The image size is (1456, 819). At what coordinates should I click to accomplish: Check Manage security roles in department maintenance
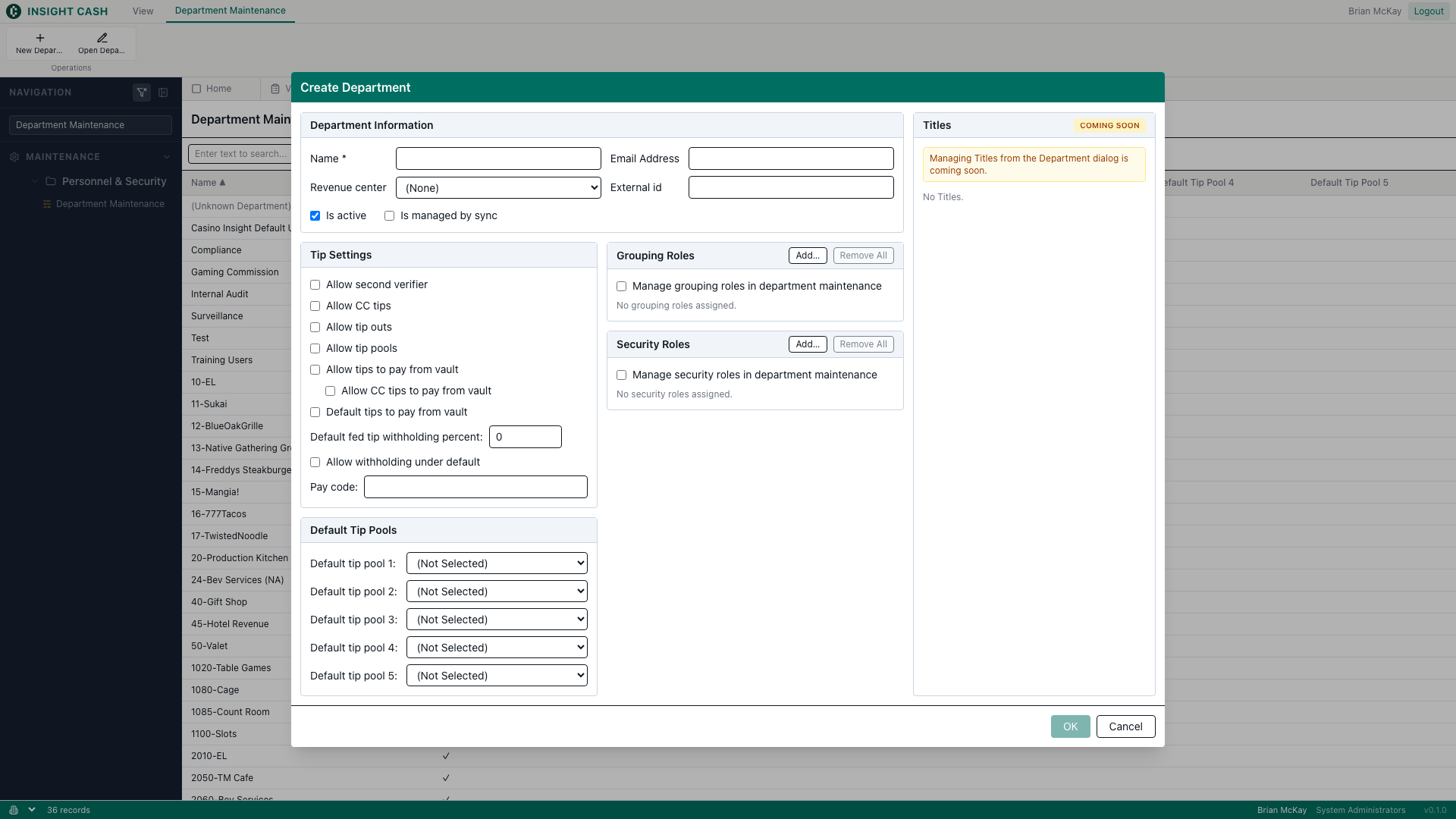(621, 375)
